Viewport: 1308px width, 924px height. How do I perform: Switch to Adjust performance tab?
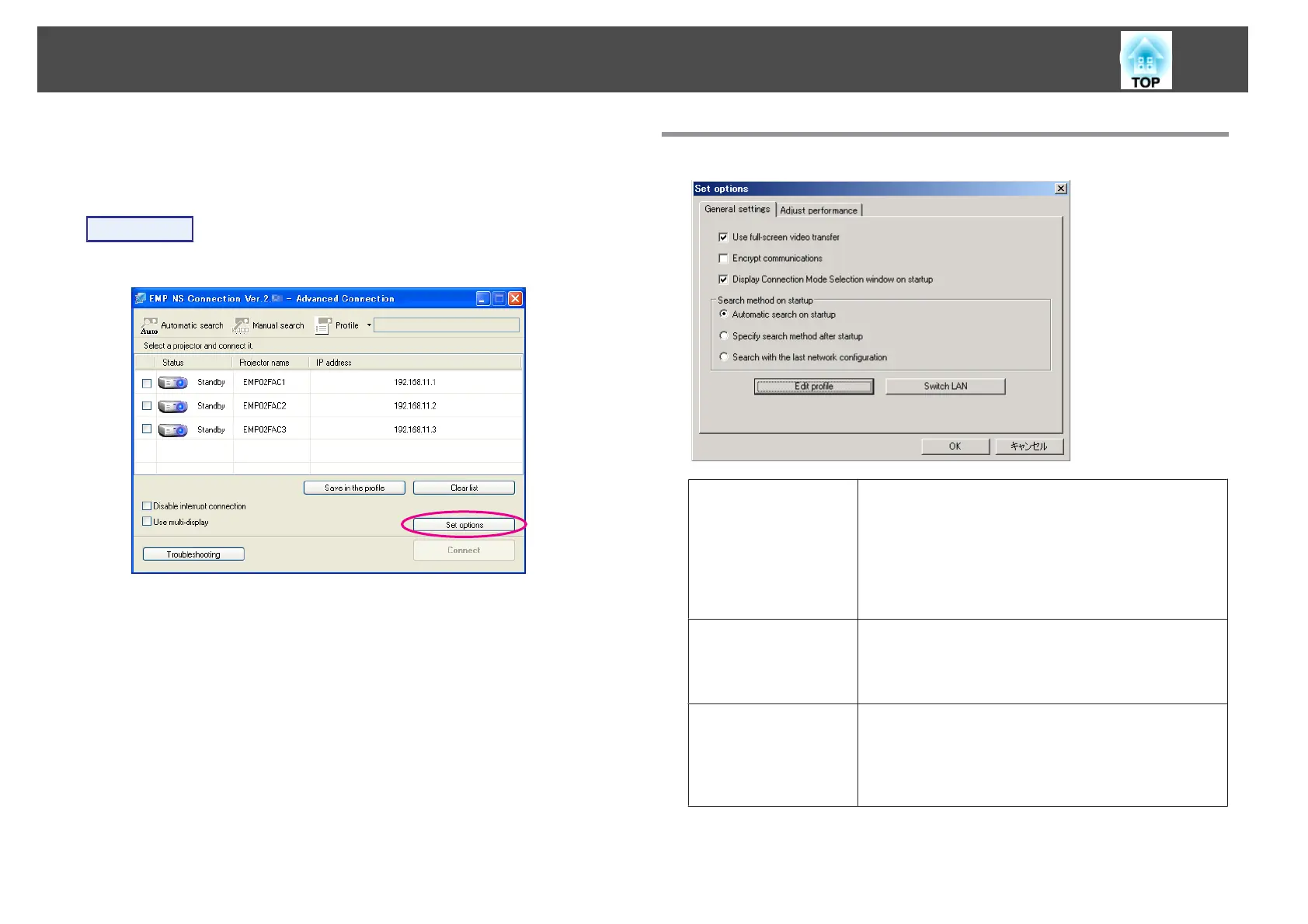tap(819, 210)
